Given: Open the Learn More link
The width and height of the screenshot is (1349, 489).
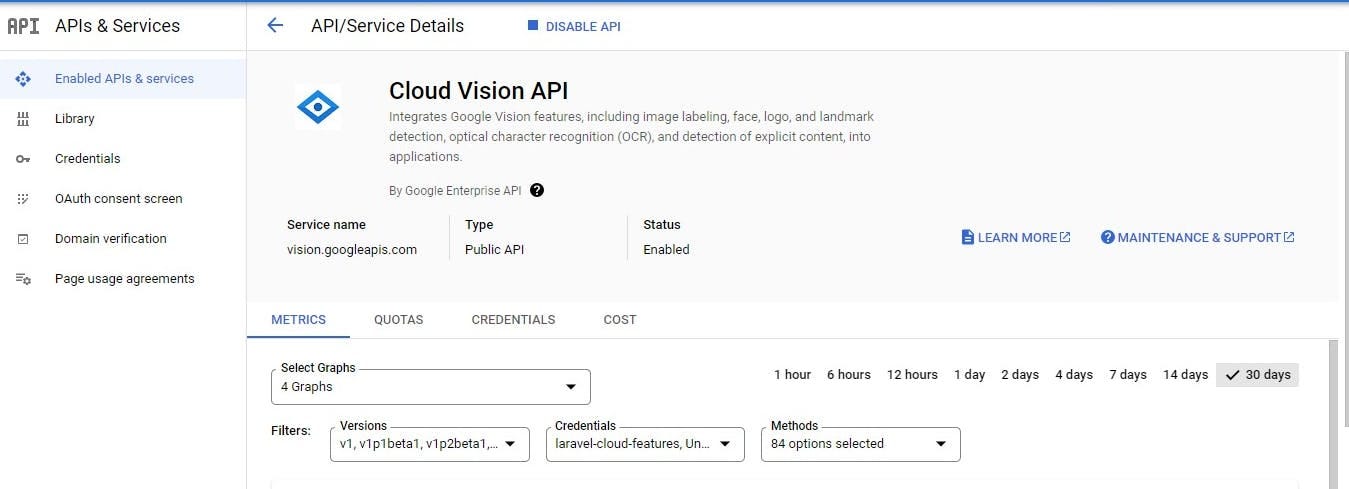Looking at the screenshot, I should pyautogui.click(x=1016, y=238).
